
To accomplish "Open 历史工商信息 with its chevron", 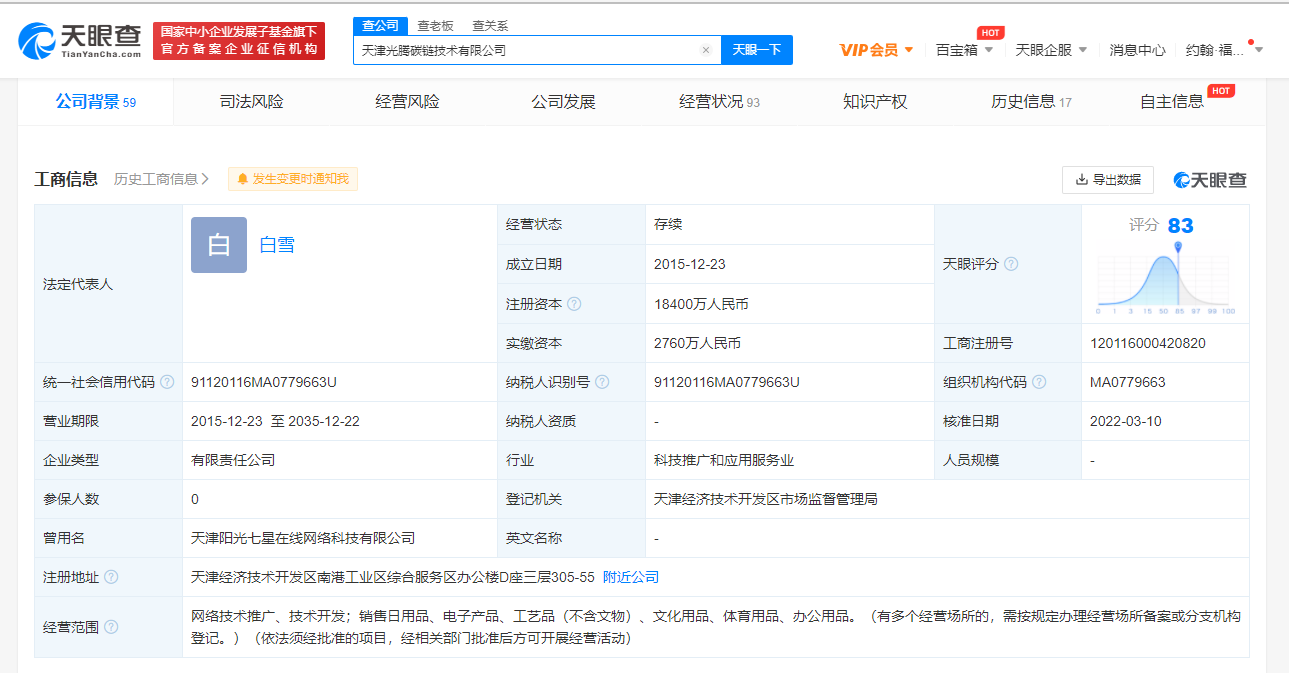I will pyautogui.click(x=161, y=179).
